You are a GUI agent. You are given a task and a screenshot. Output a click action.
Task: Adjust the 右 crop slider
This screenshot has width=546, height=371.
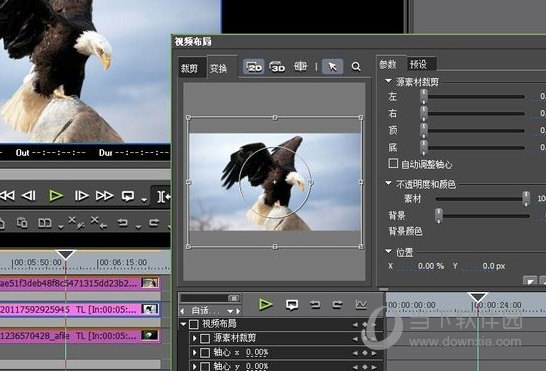coord(423,114)
